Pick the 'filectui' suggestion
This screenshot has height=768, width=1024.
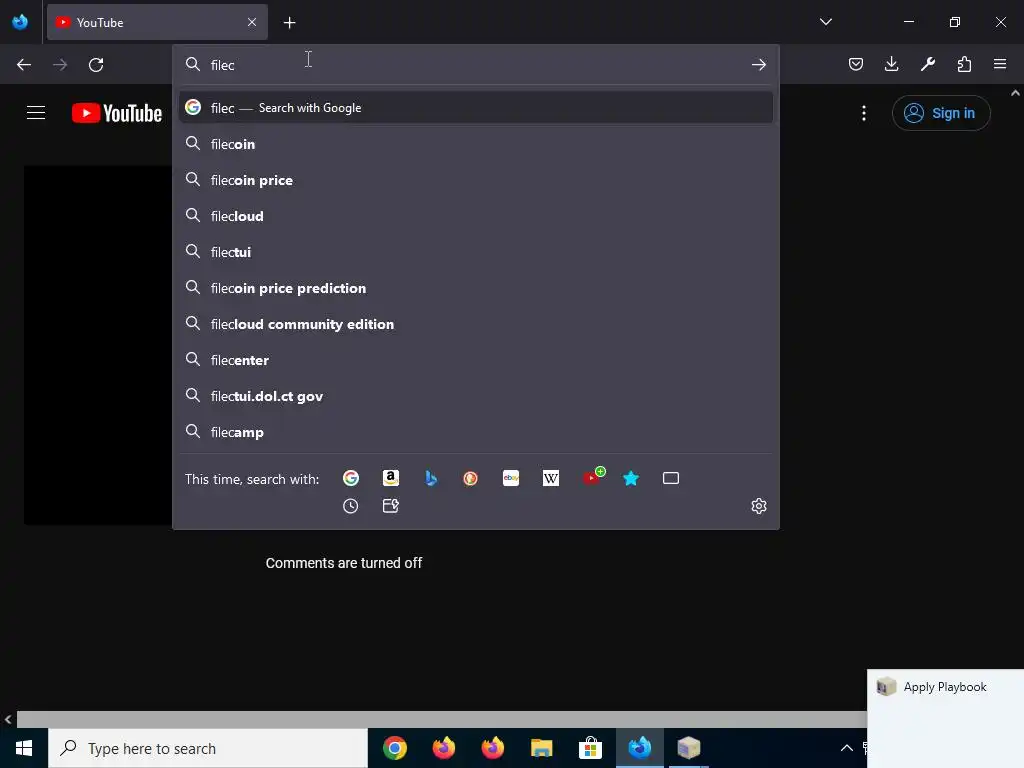(x=475, y=251)
